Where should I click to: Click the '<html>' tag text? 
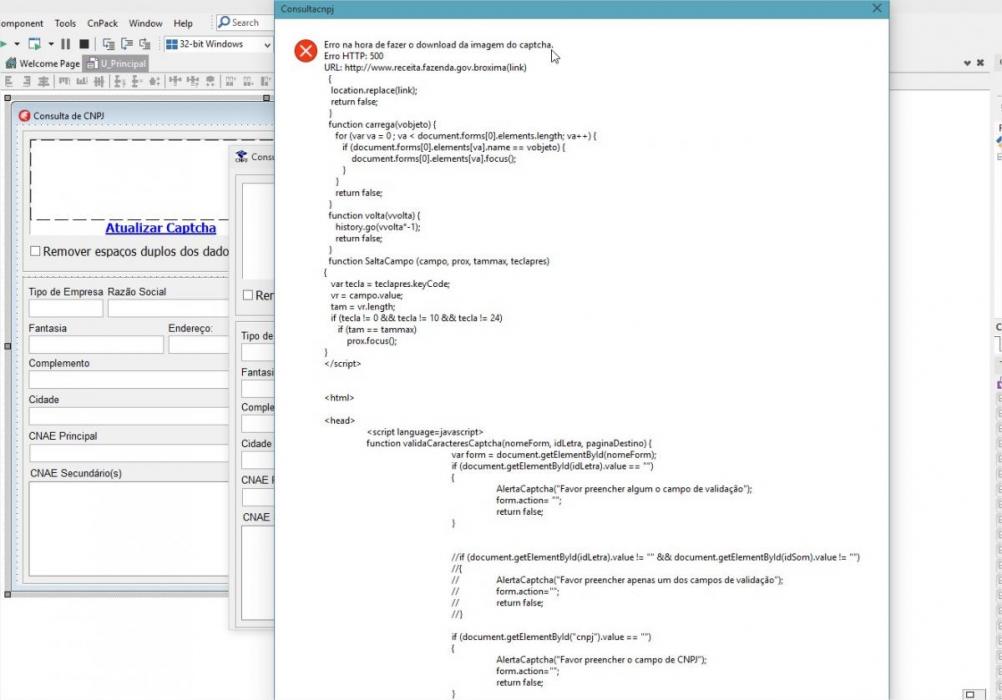point(339,398)
